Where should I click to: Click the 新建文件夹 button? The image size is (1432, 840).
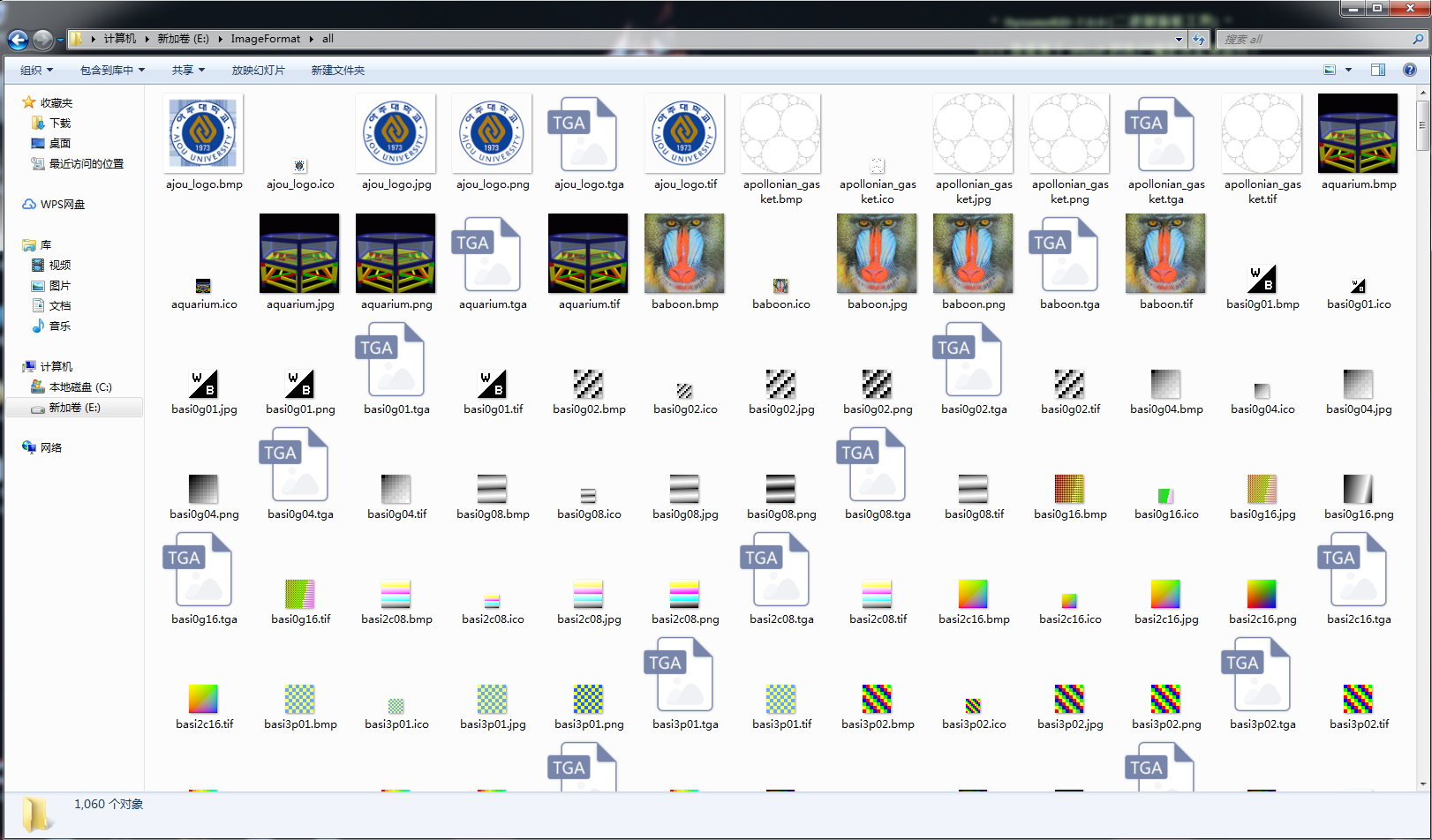337,70
